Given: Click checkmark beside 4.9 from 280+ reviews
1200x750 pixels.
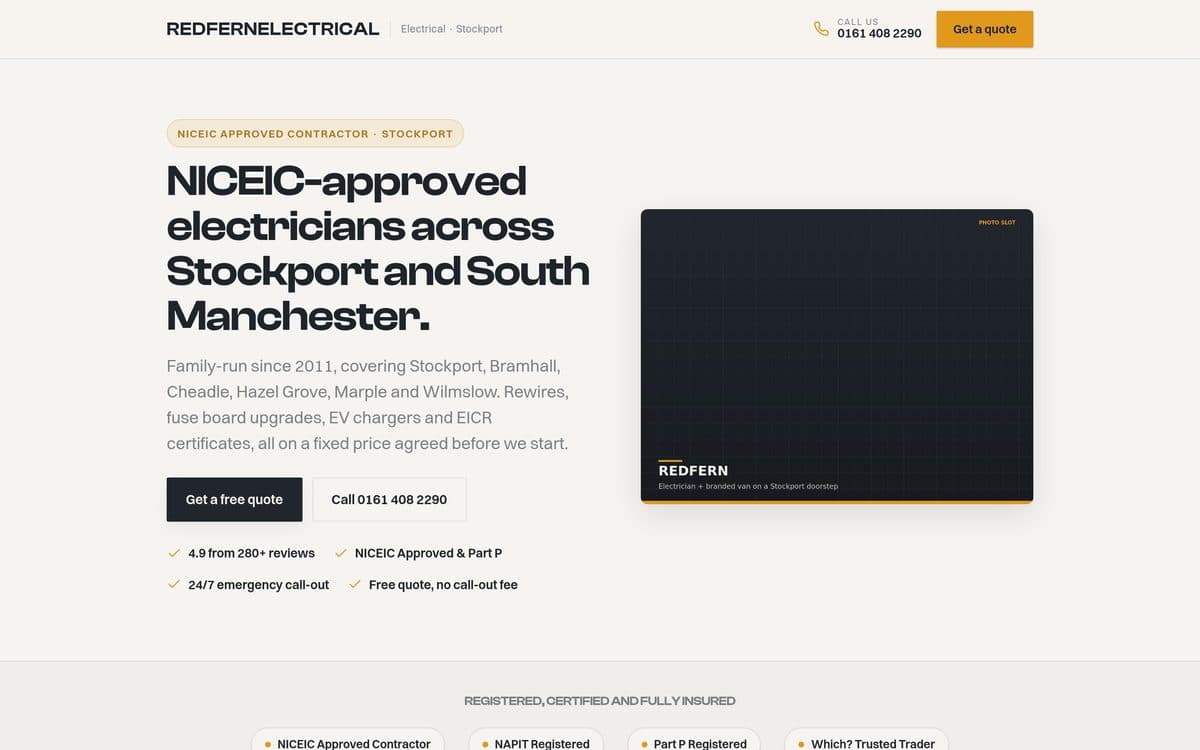Looking at the screenshot, I should [174, 553].
